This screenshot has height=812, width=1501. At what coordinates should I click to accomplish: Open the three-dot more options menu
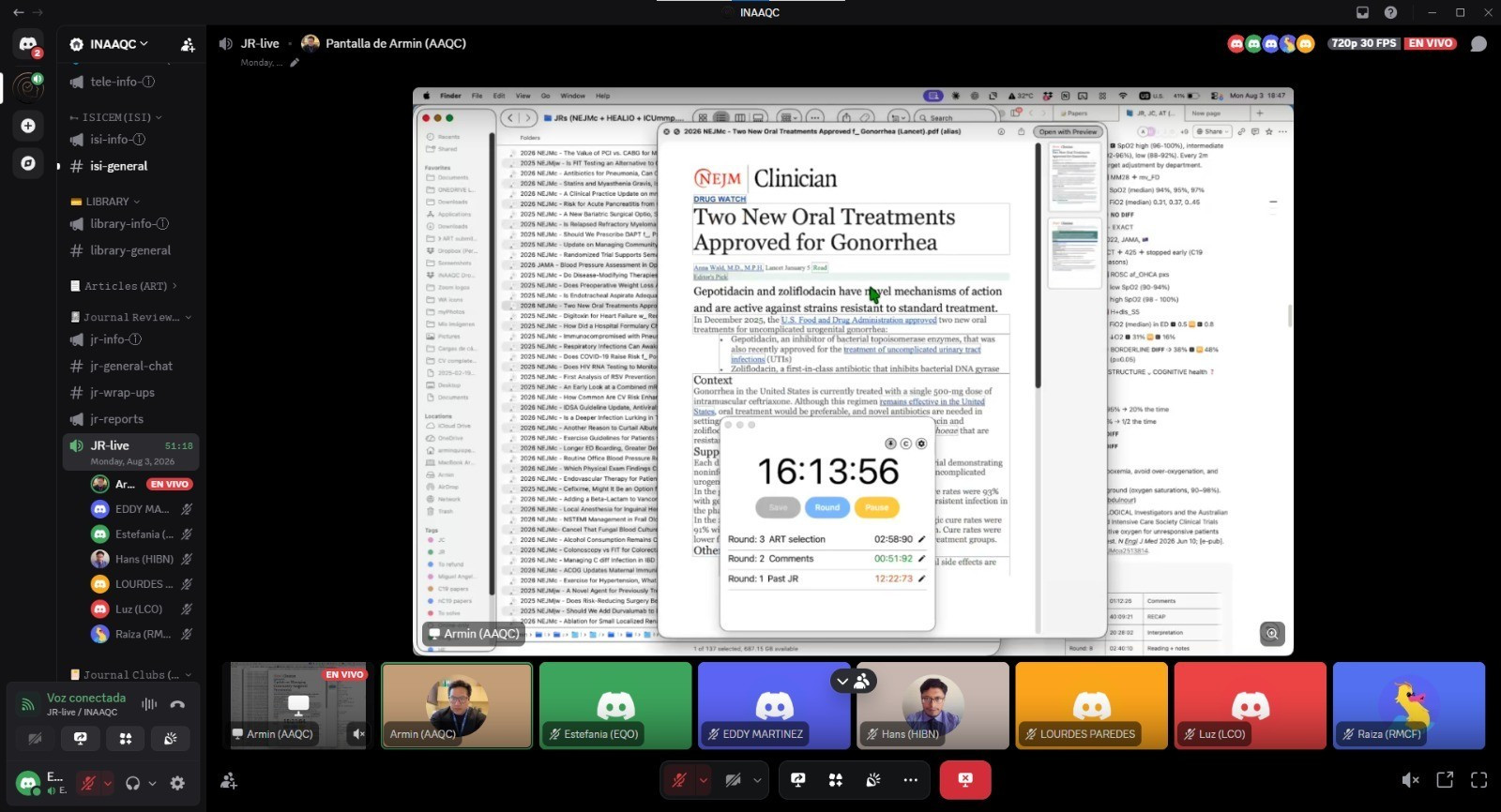click(x=911, y=779)
